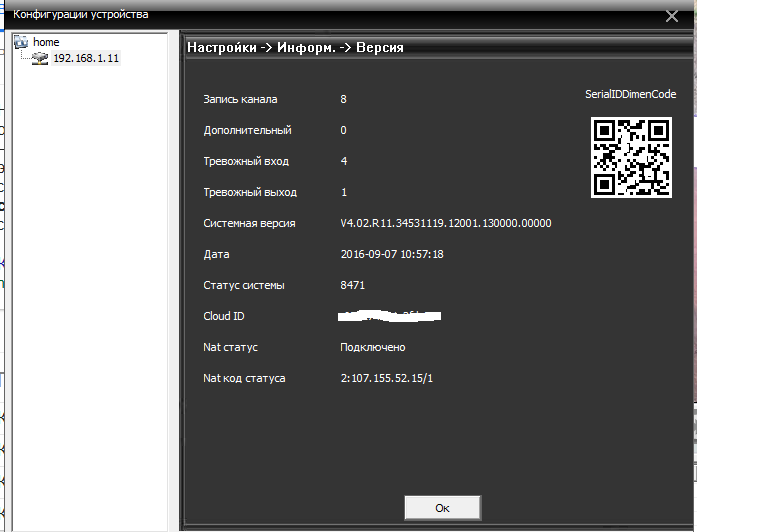Click the serial ID QR code
This screenshot has width=768, height=532.
tap(630, 157)
